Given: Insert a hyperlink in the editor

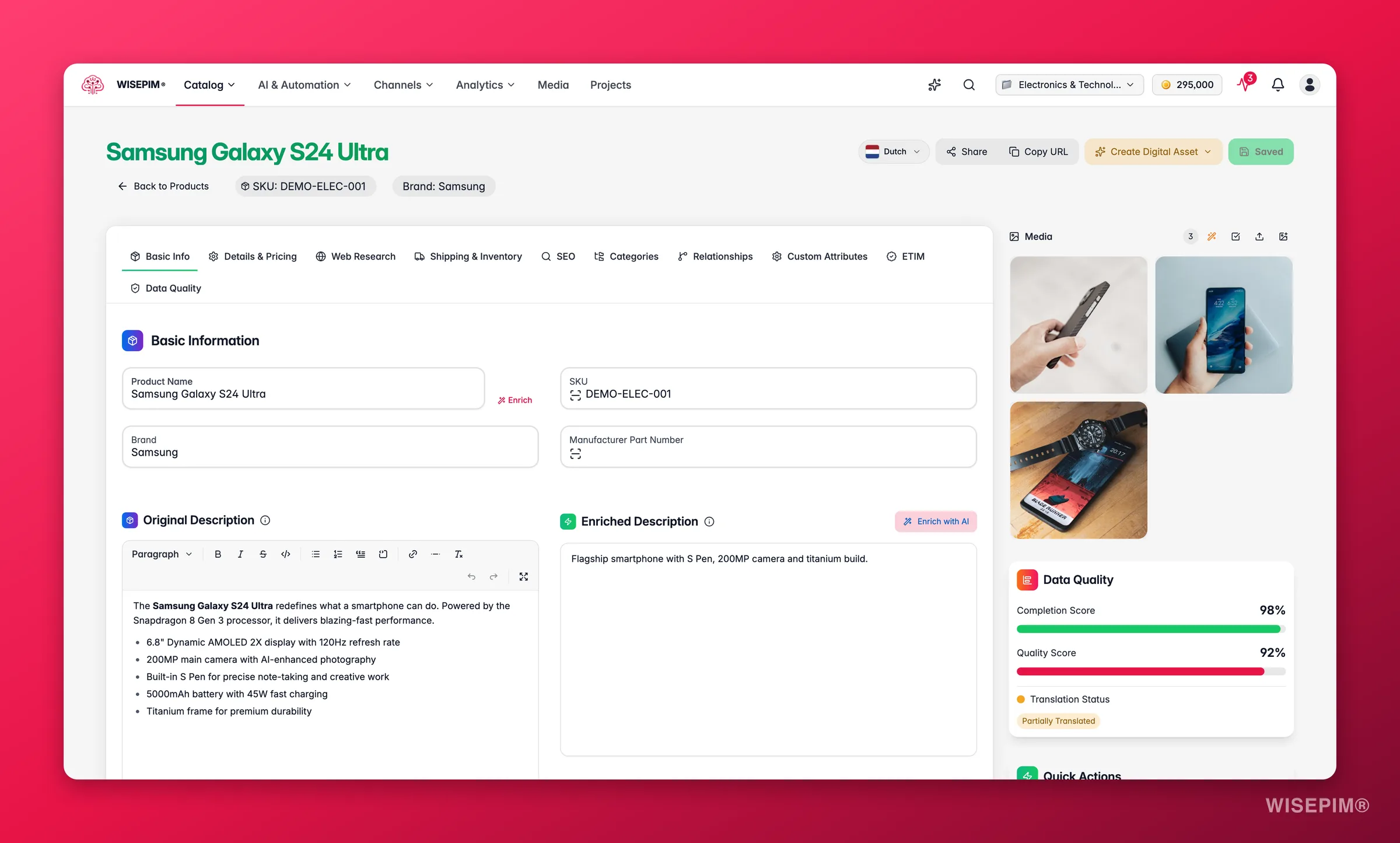Looking at the screenshot, I should click(x=413, y=554).
